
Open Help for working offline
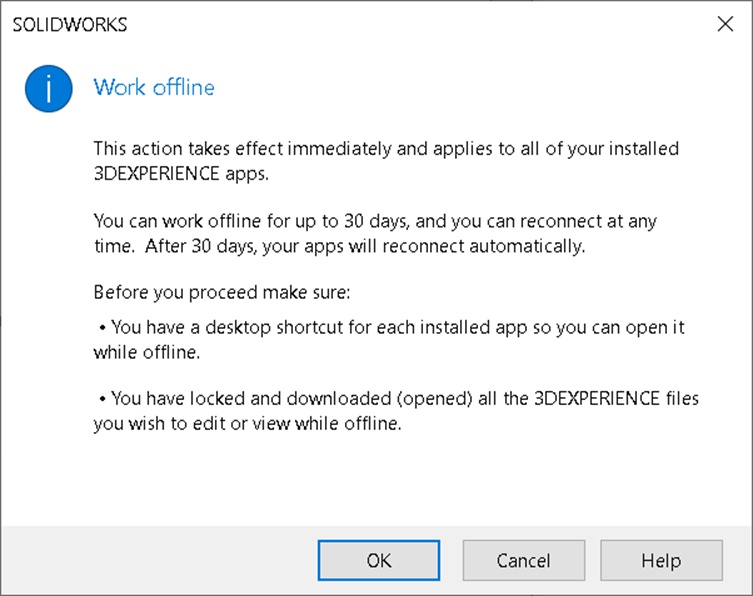click(661, 560)
